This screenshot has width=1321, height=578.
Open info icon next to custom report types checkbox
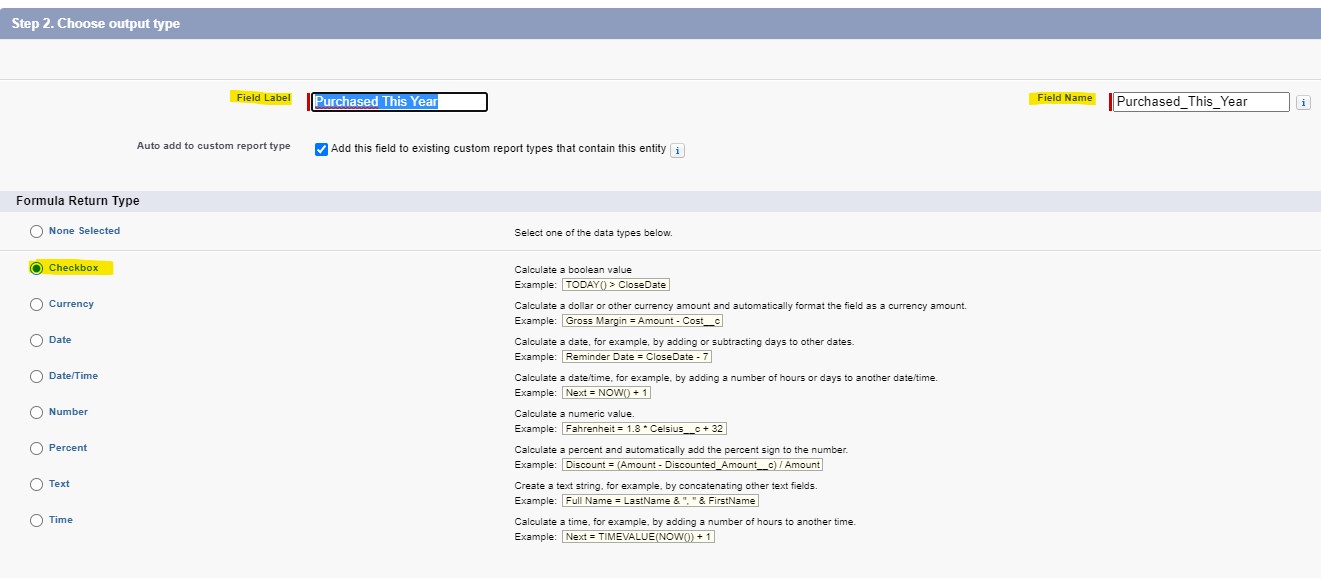(x=677, y=150)
